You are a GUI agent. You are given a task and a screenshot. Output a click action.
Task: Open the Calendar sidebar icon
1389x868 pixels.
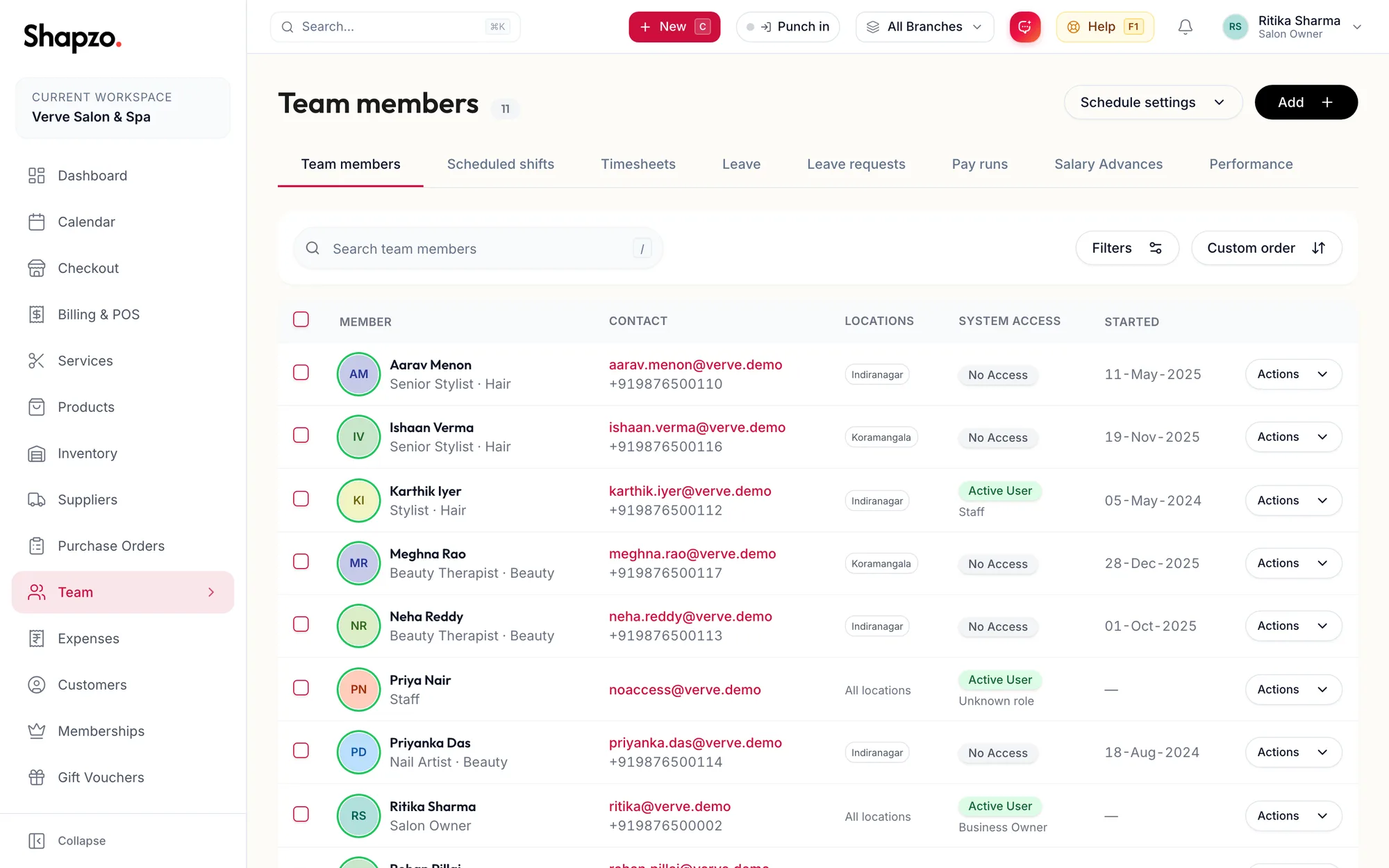point(37,222)
